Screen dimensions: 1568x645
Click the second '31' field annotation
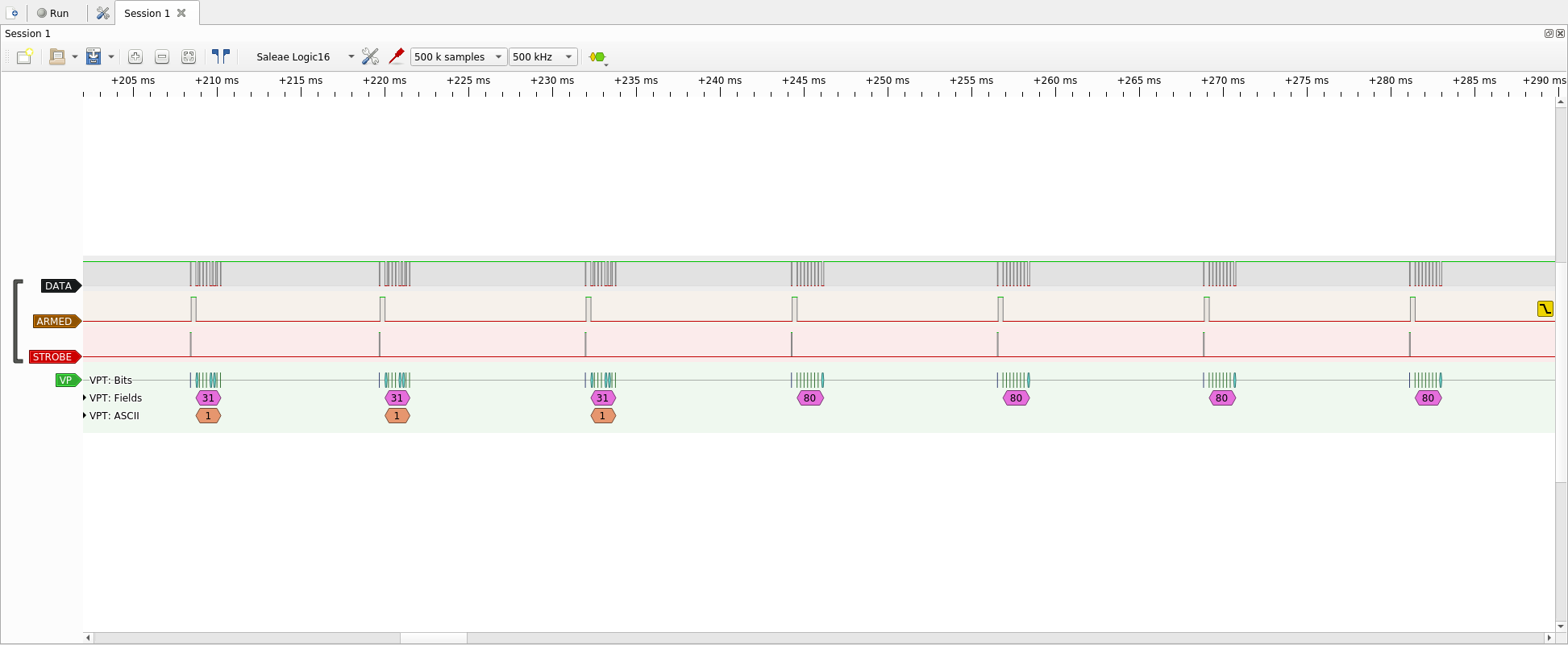(397, 397)
